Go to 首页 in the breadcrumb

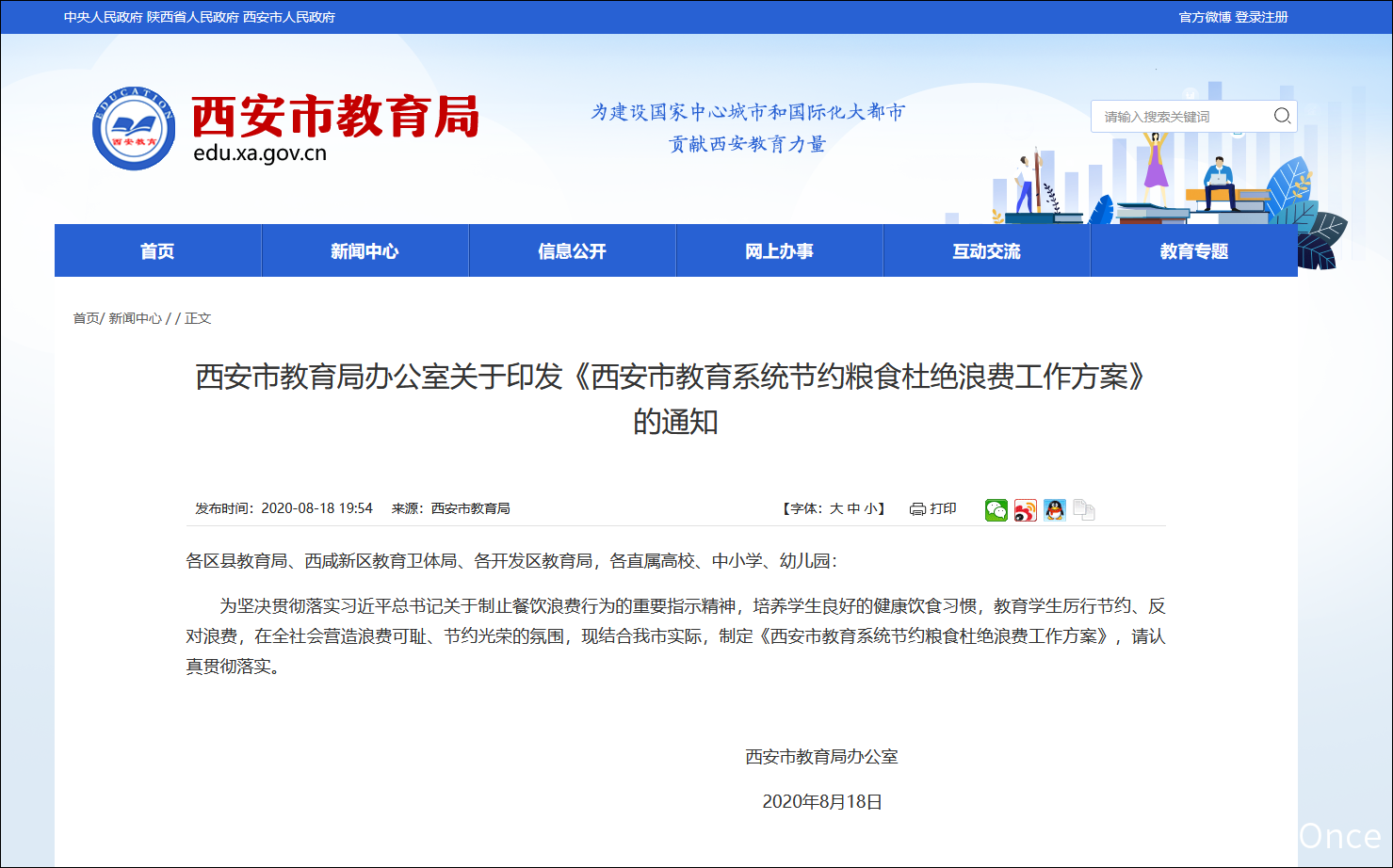pyautogui.click(x=86, y=318)
